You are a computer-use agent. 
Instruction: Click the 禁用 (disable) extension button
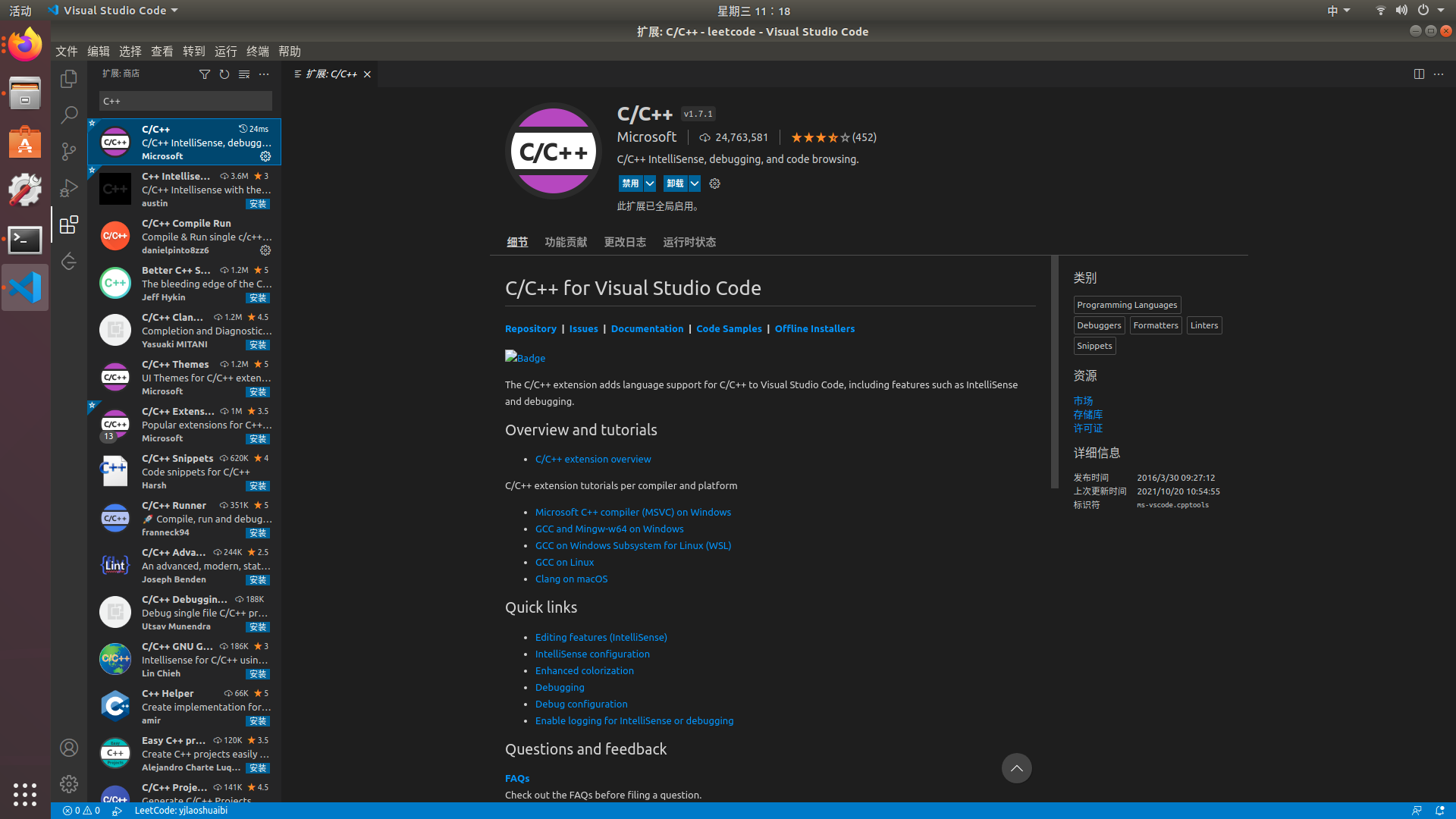630,184
